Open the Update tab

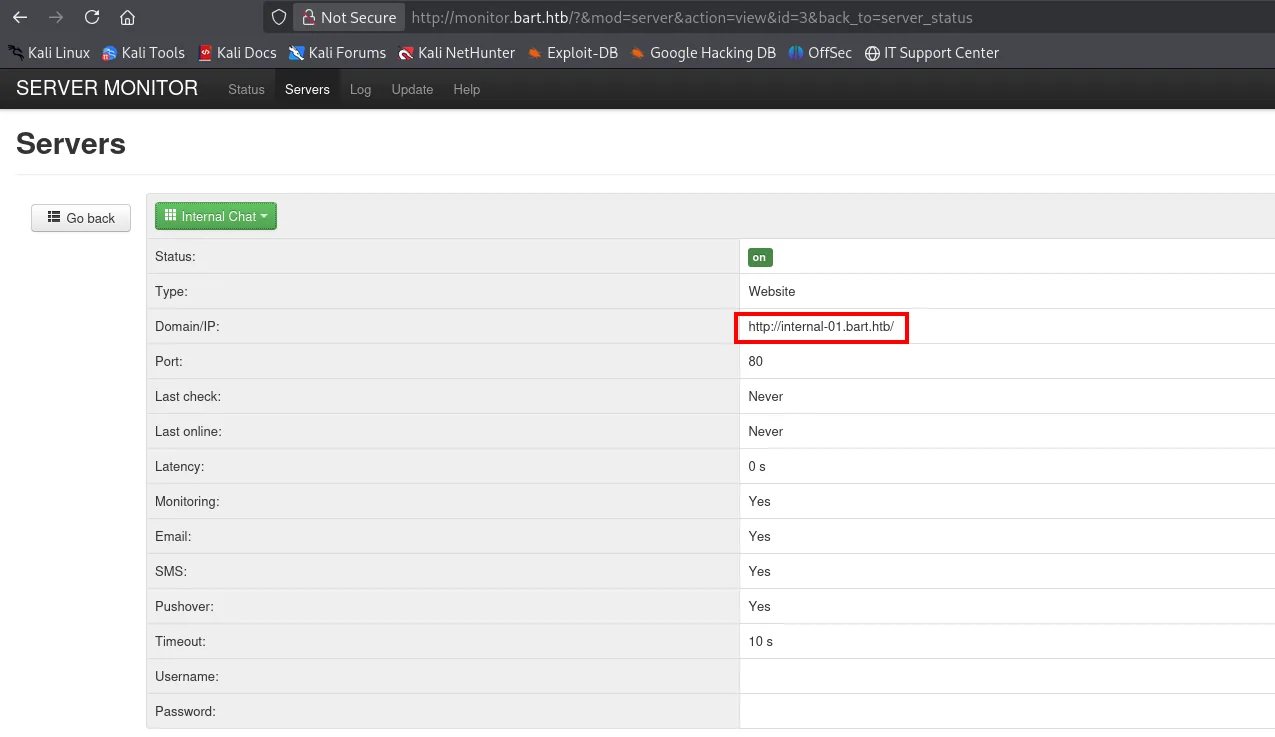[x=412, y=89]
